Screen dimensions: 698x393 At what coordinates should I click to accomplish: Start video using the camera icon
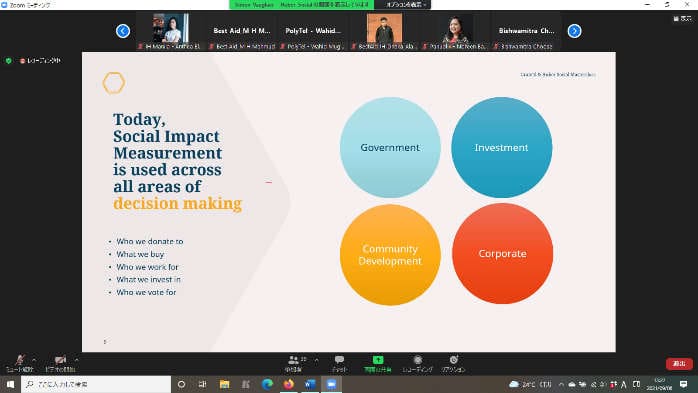(x=60, y=363)
